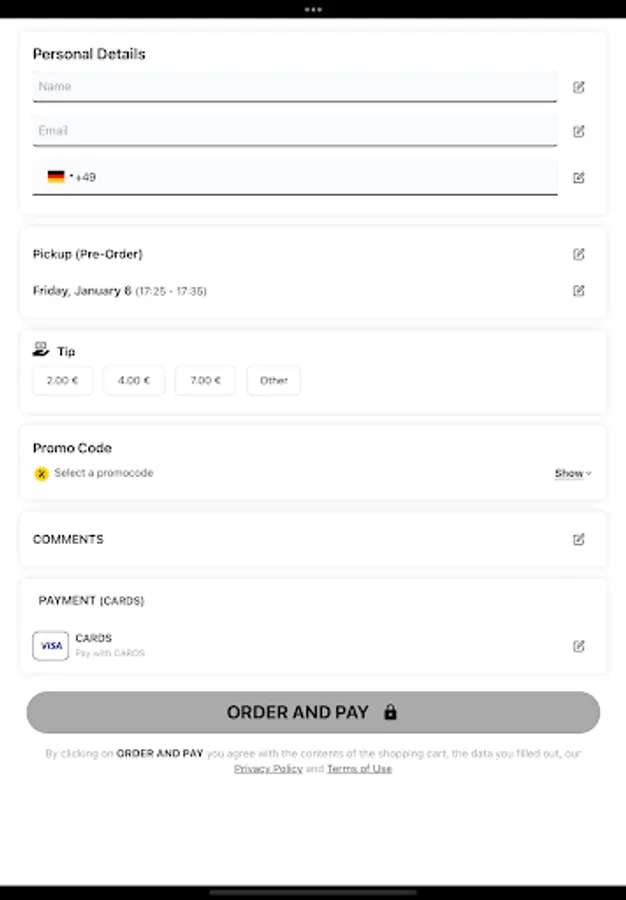Click the Select a promocode row
This screenshot has width=626, height=900.
[x=313, y=474]
